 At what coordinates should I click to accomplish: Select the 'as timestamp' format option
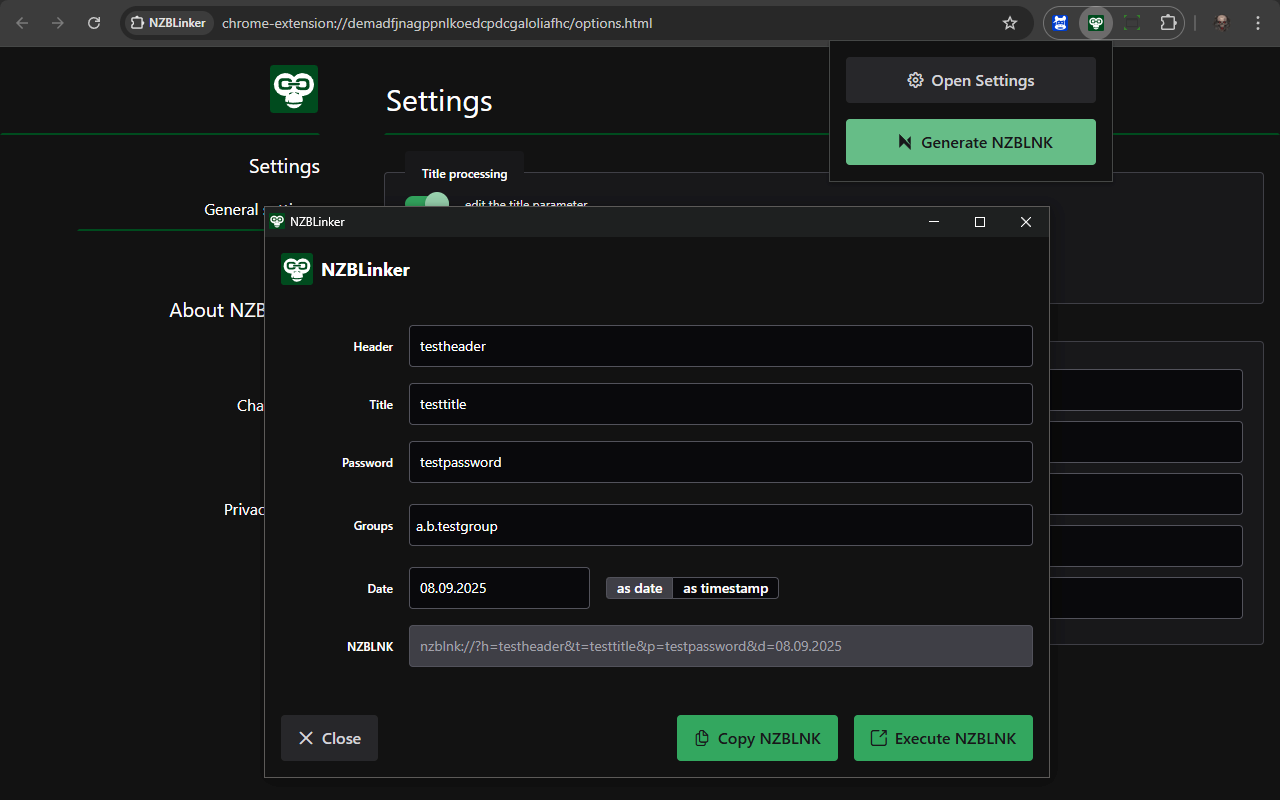point(725,588)
